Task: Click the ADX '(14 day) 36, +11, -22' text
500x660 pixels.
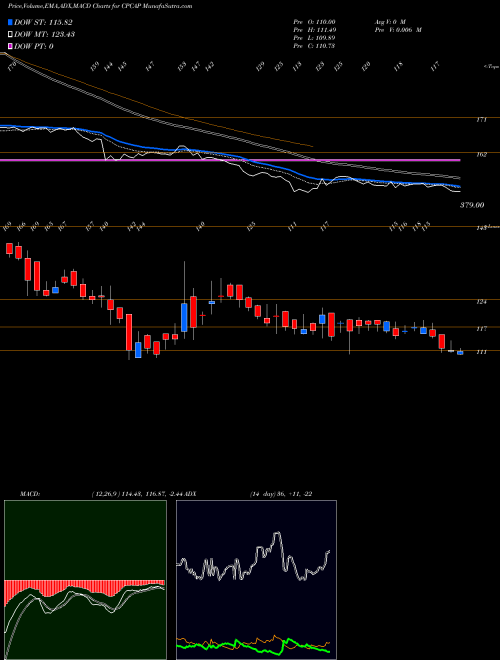Action: tap(281, 494)
